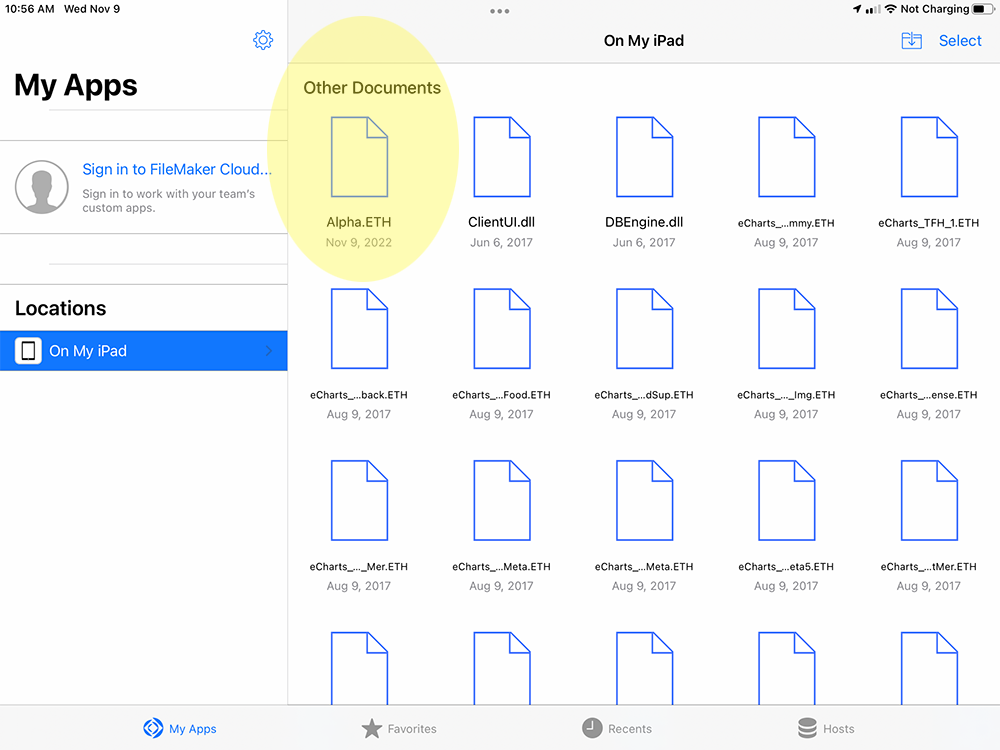Open the eCharts_...ense.ETH file
This screenshot has height=750, width=1000.
[x=929, y=328]
